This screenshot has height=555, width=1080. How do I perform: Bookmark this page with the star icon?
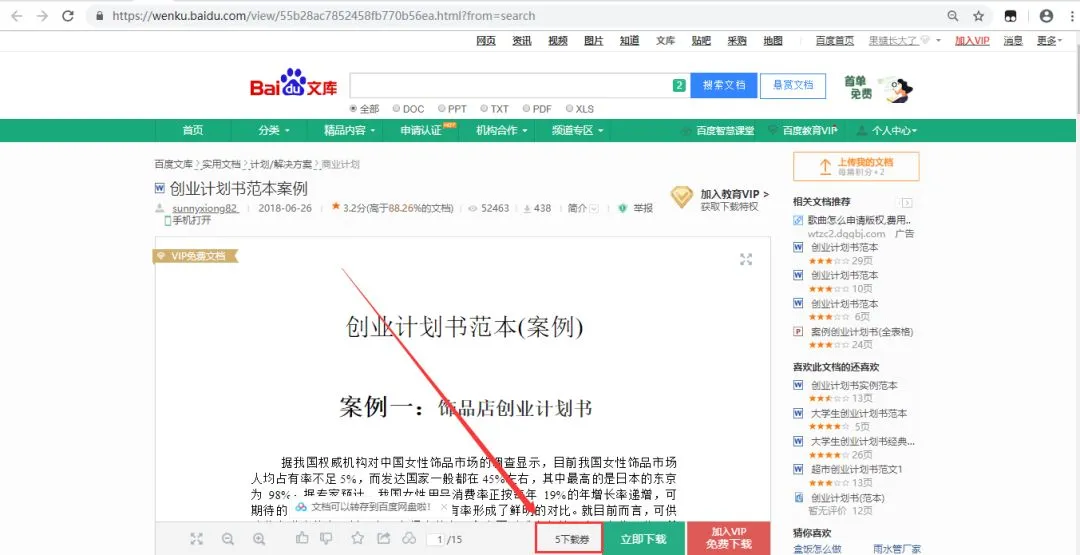(979, 15)
